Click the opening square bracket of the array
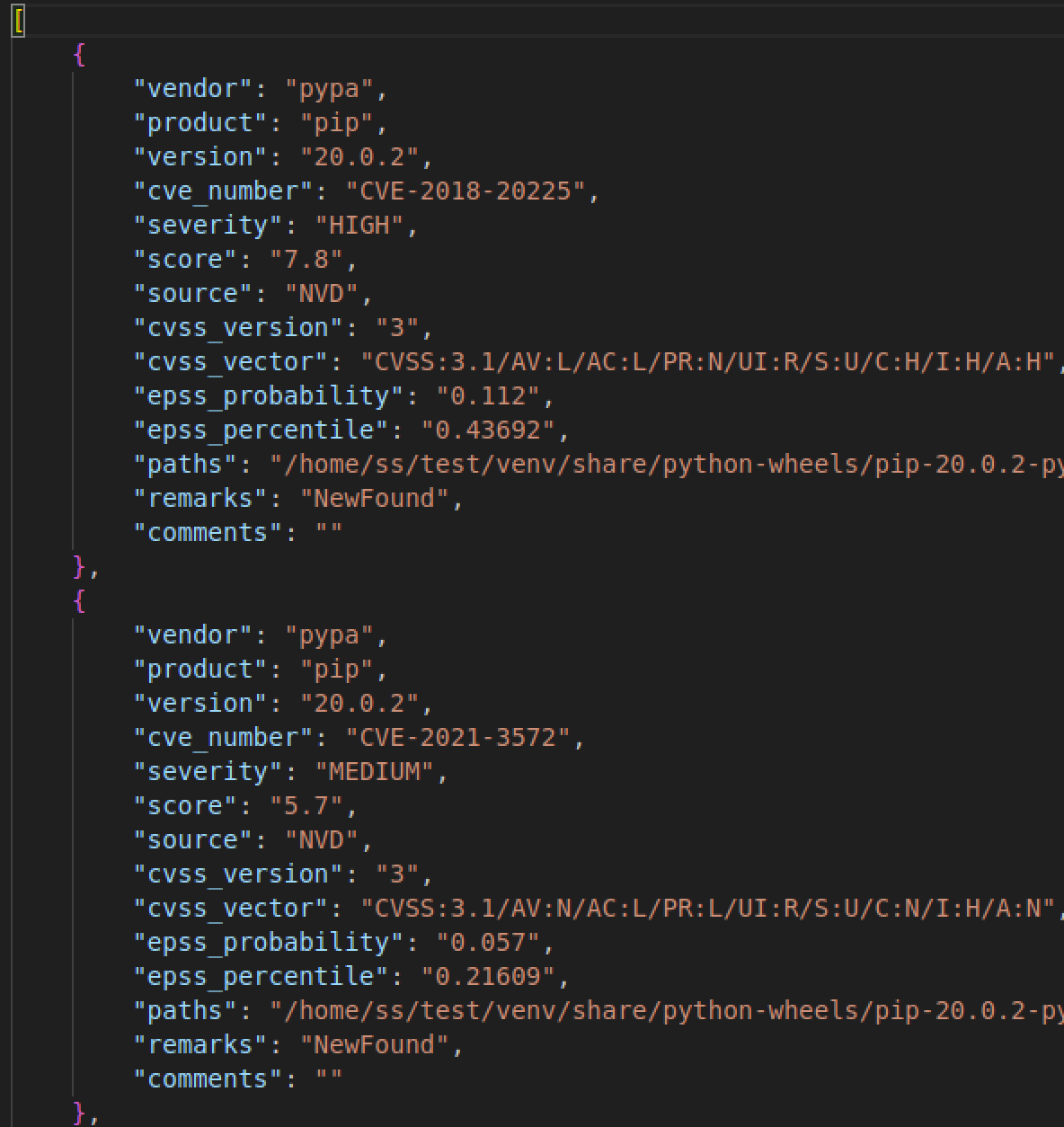This screenshot has width=1064, height=1127. [18, 21]
